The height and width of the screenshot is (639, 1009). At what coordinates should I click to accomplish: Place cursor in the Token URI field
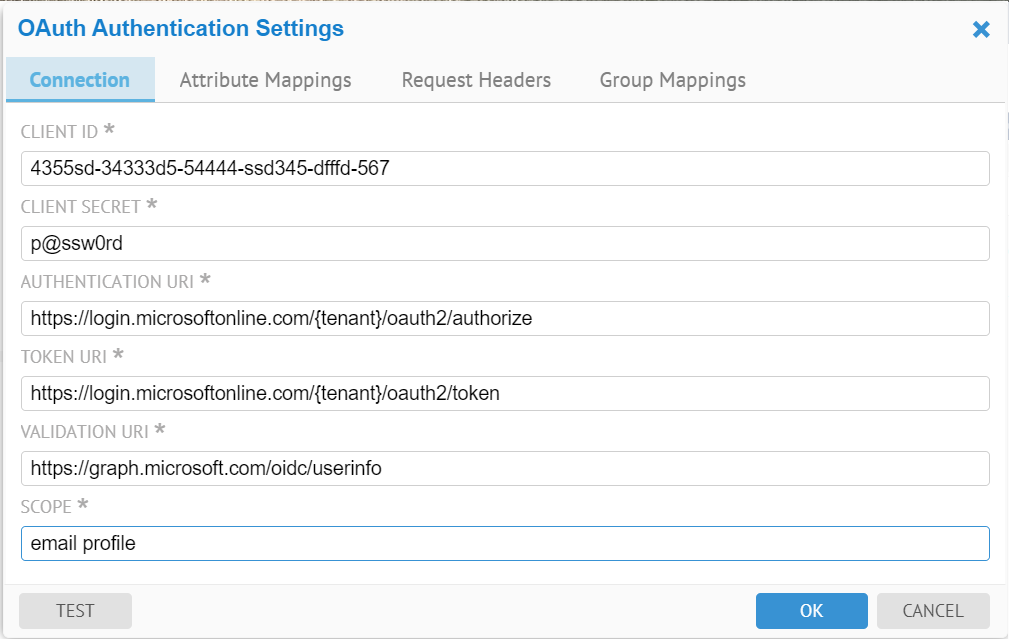pyautogui.click(x=505, y=393)
